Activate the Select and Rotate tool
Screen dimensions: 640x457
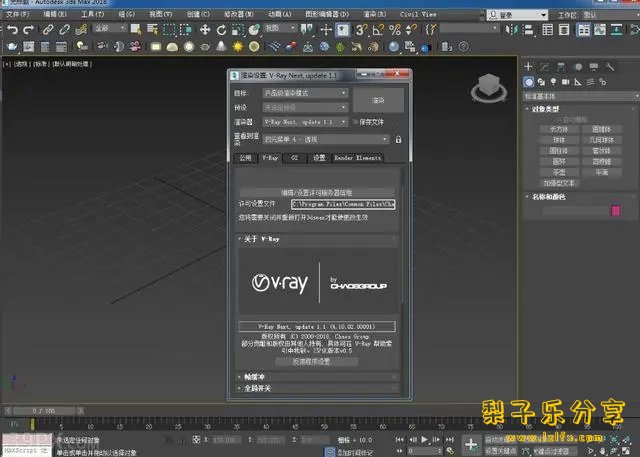[221, 29]
